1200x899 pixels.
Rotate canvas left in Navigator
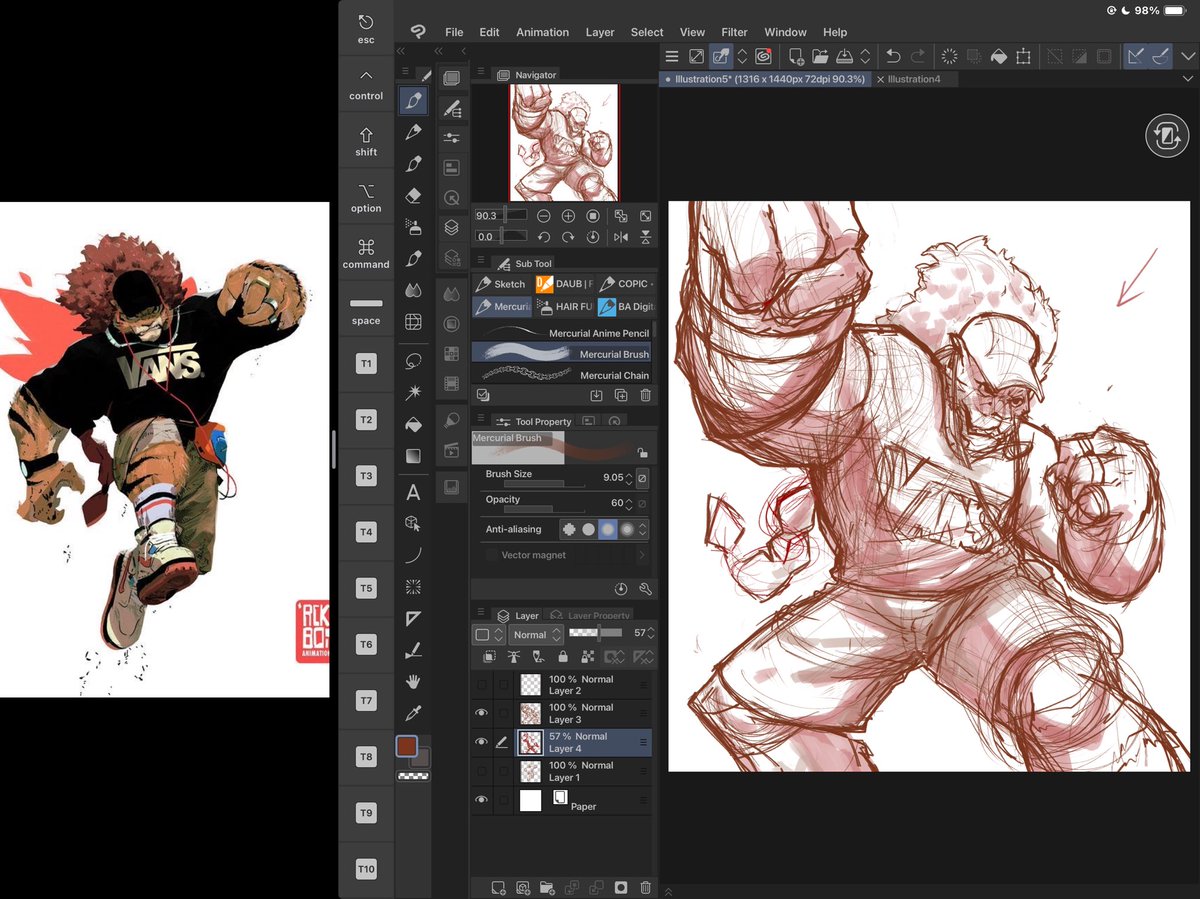coord(543,237)
